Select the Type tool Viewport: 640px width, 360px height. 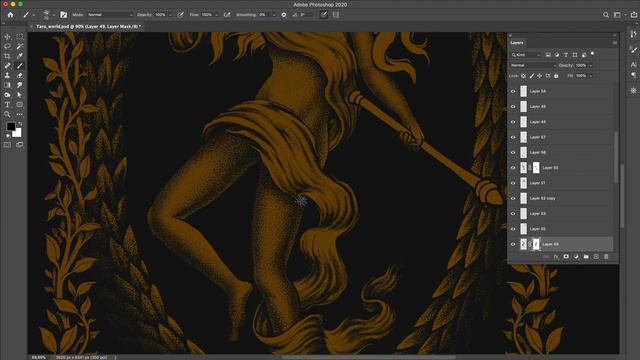pyautogui.click(x=7, y=104)
